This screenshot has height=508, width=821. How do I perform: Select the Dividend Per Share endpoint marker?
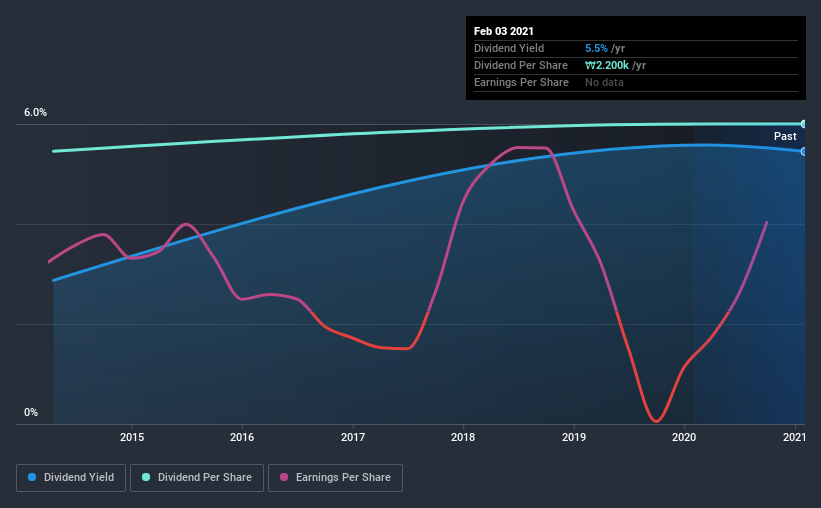tap(803, 124)
